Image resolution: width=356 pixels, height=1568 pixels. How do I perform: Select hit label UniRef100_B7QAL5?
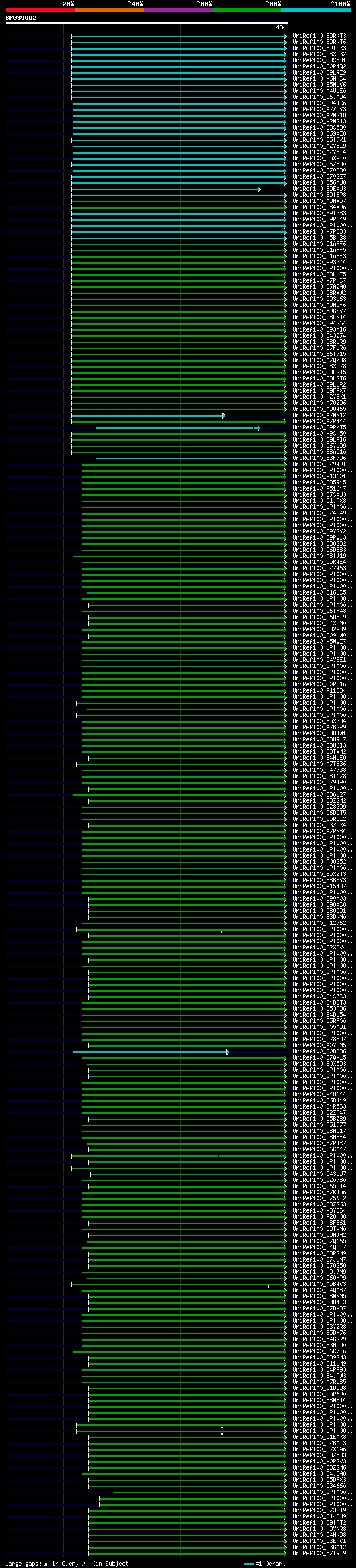pos(319,1057)
